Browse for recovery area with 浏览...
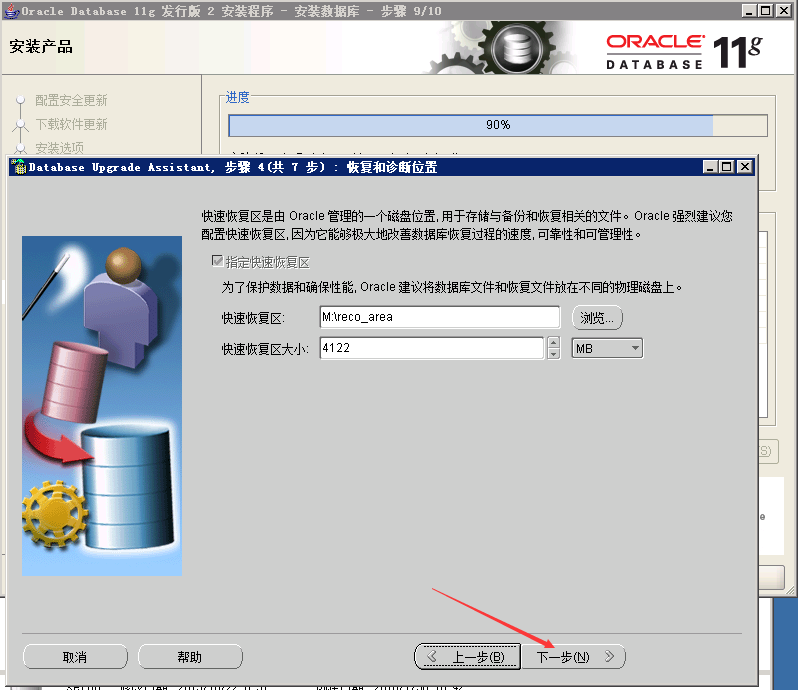798x690 pixels. [x=597, y=318]
